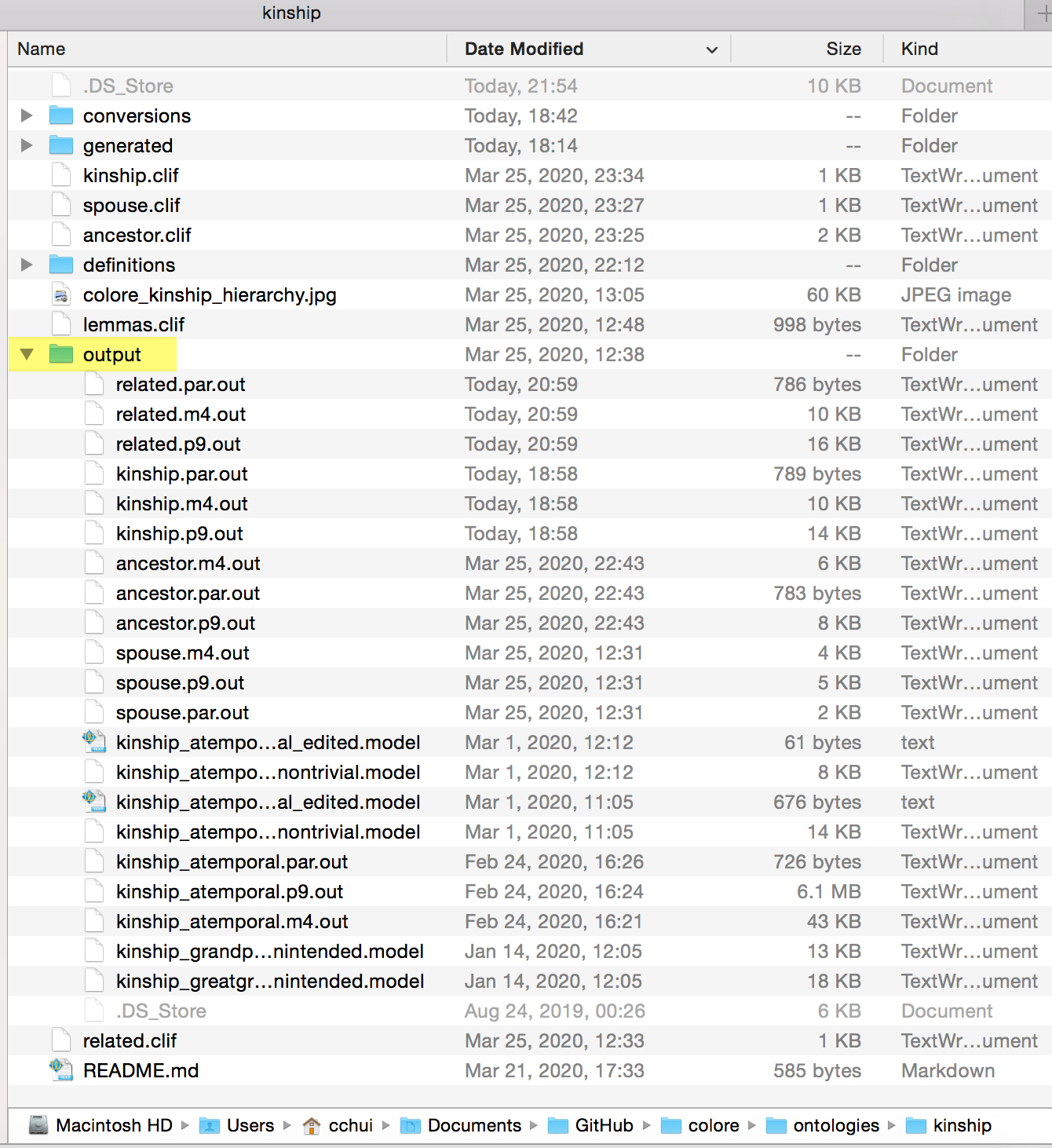Screen dimensions: 1052x1148
Task: Go to ontologies in path bar
Action: [836, 1125]
